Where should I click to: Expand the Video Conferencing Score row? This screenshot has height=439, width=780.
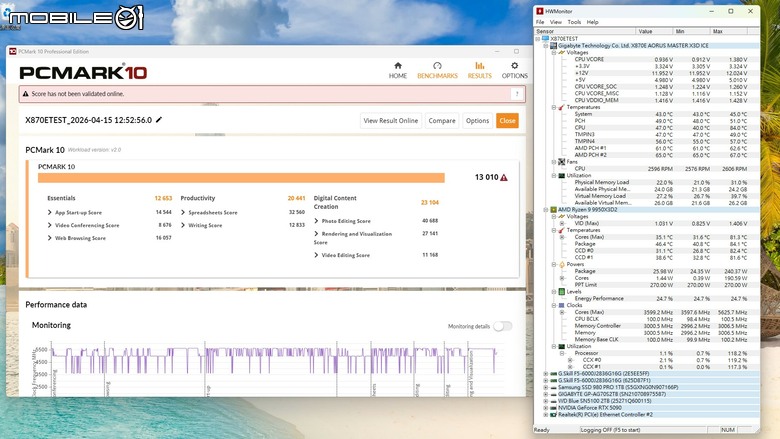pos(49,225)
